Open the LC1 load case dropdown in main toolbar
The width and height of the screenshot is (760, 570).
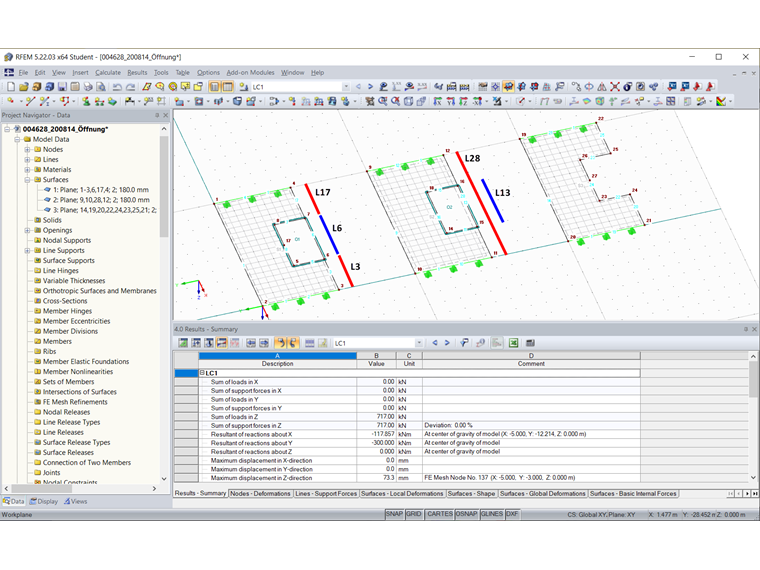pos(346,87)
